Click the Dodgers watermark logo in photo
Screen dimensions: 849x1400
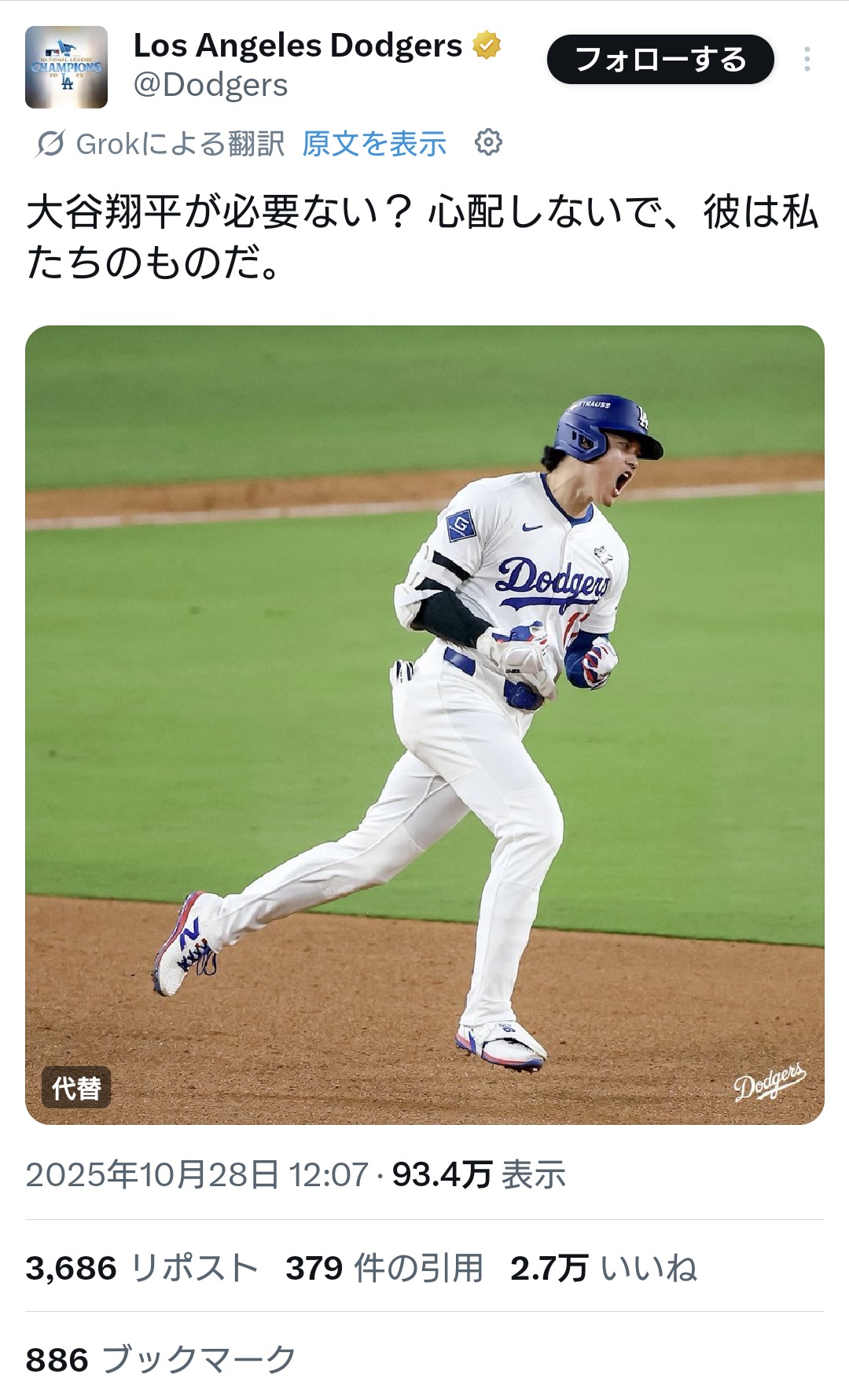[770, 1082]
